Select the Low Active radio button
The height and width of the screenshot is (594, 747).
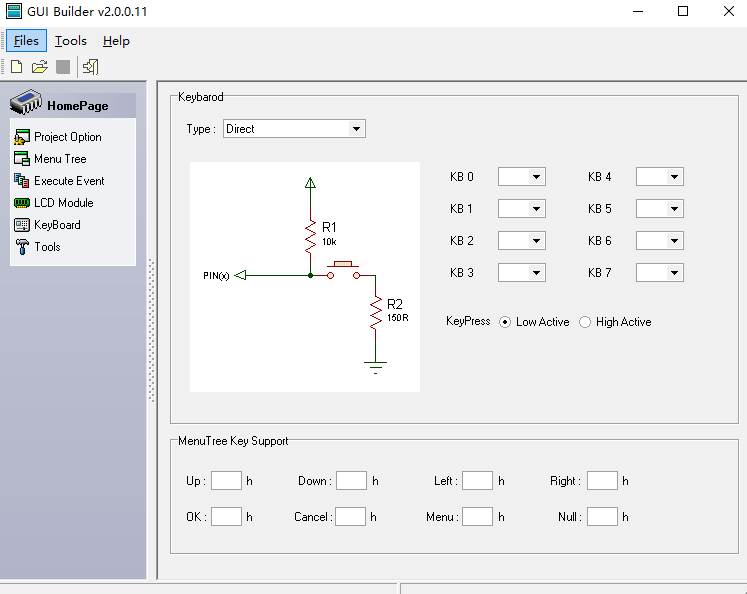tap(505, 322)
